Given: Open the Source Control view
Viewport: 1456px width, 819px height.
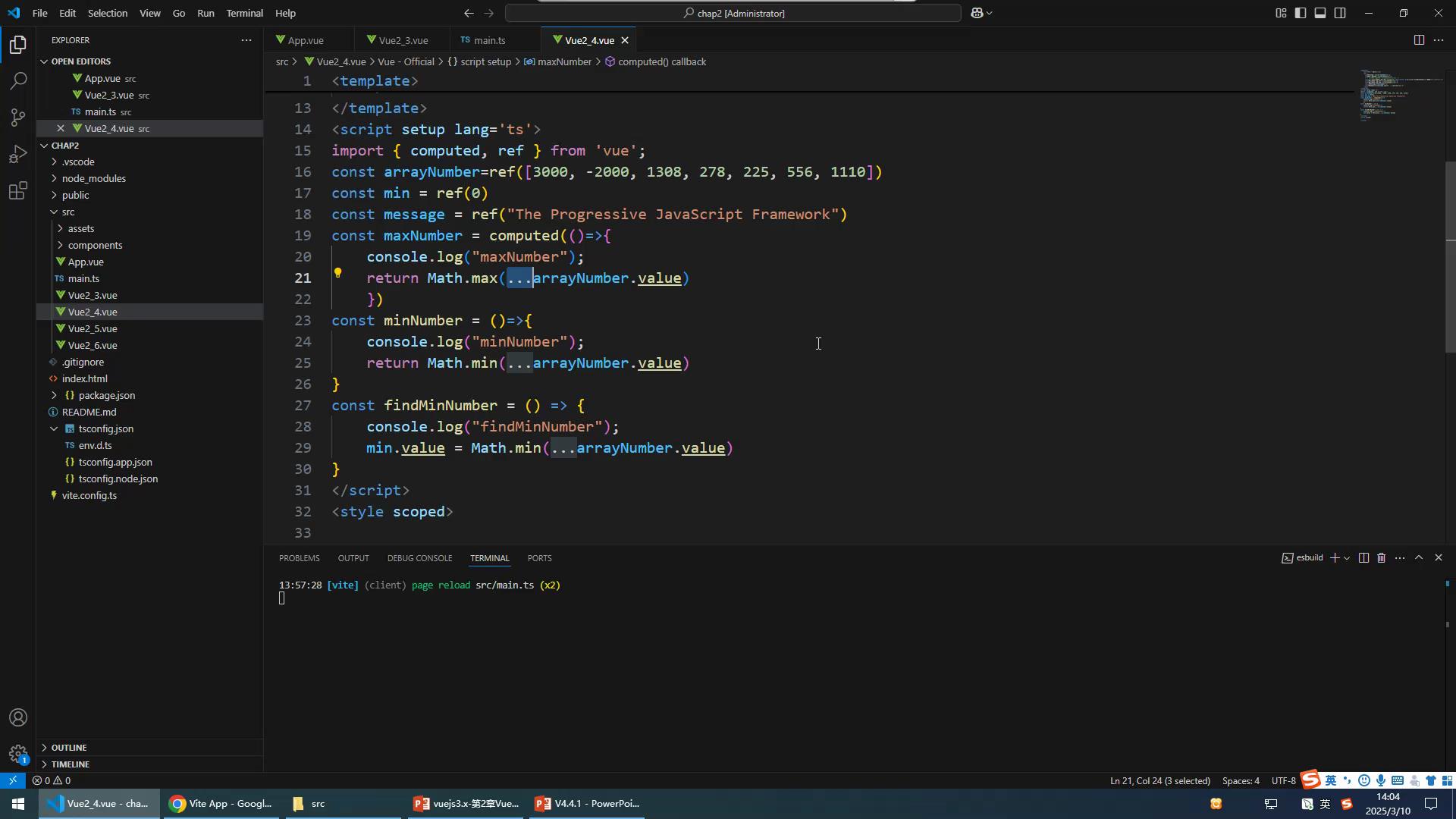Looking at the screenshot, I should tap(18, 118).
